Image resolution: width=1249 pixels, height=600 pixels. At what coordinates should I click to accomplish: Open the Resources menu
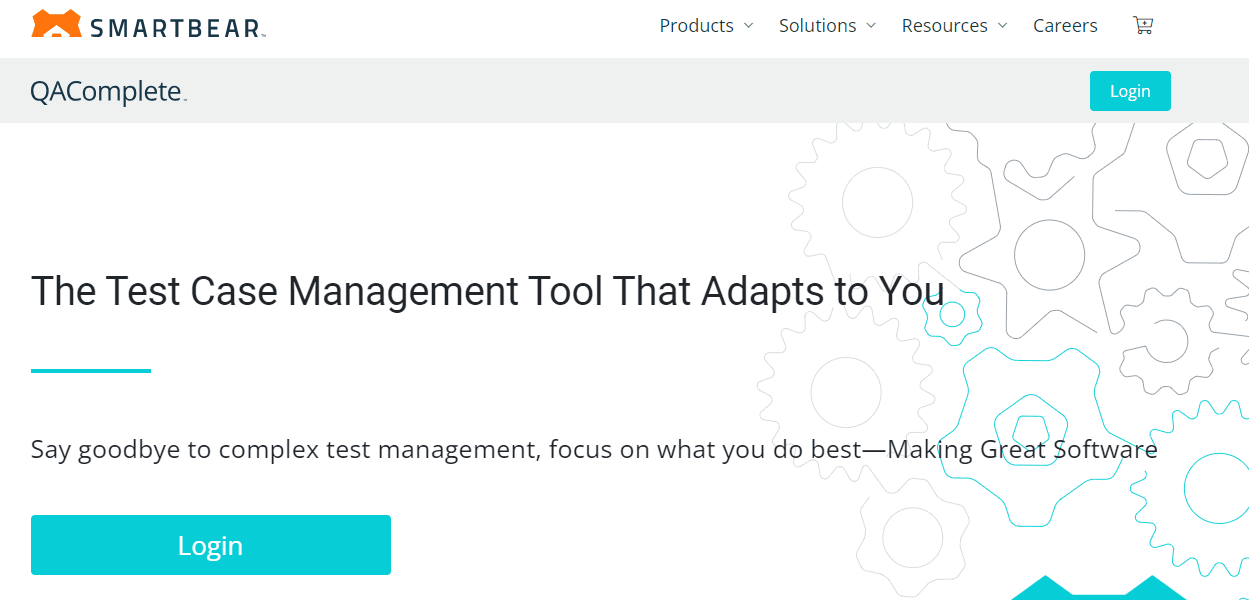tap(944, 26)
